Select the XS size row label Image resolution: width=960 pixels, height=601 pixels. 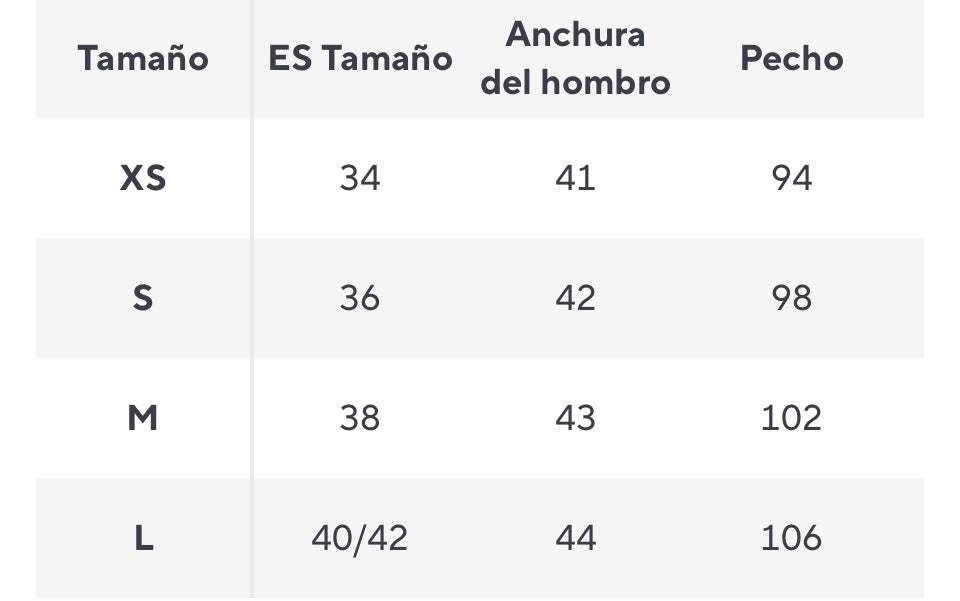143,178
